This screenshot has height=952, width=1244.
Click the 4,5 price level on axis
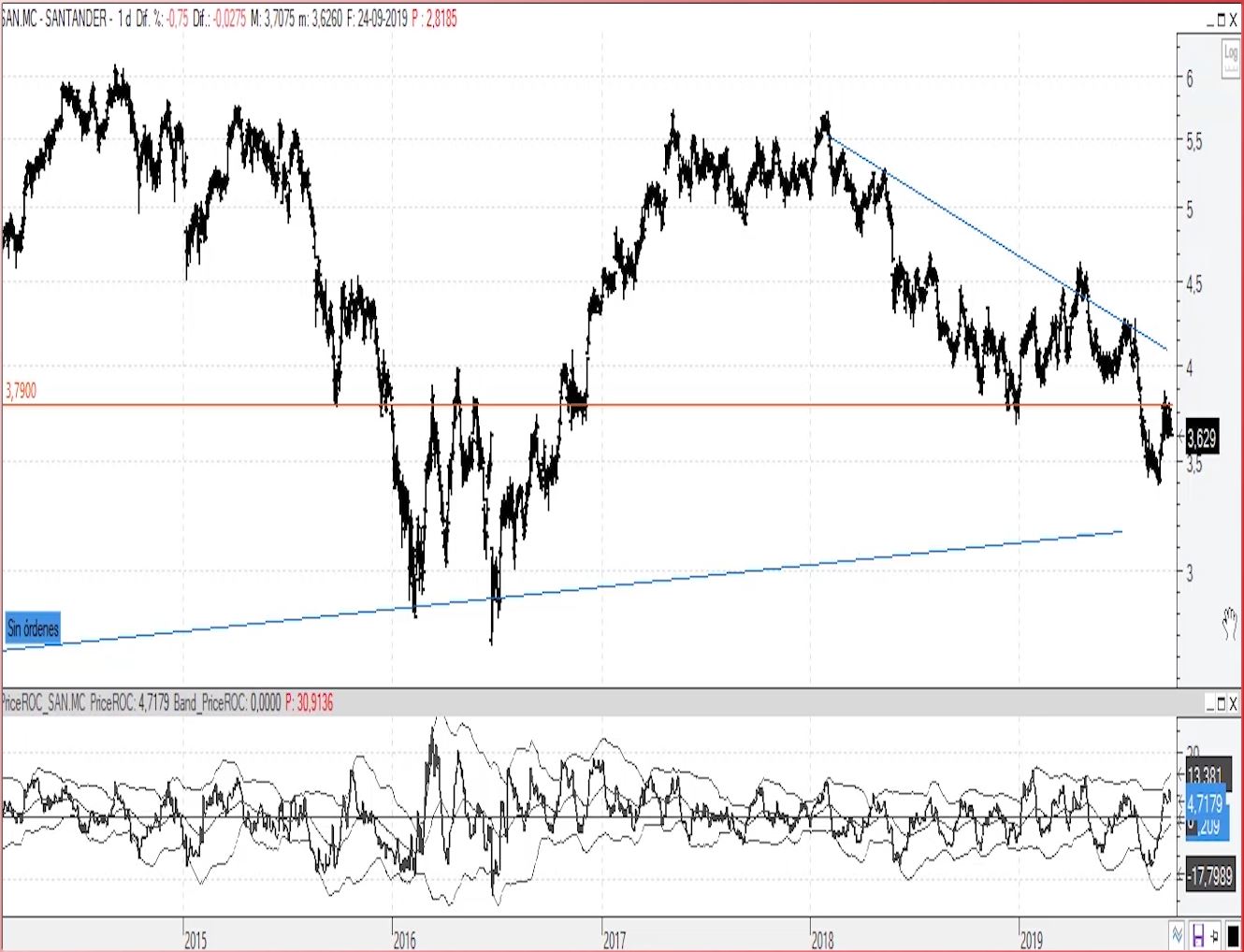pos(1194,284)
